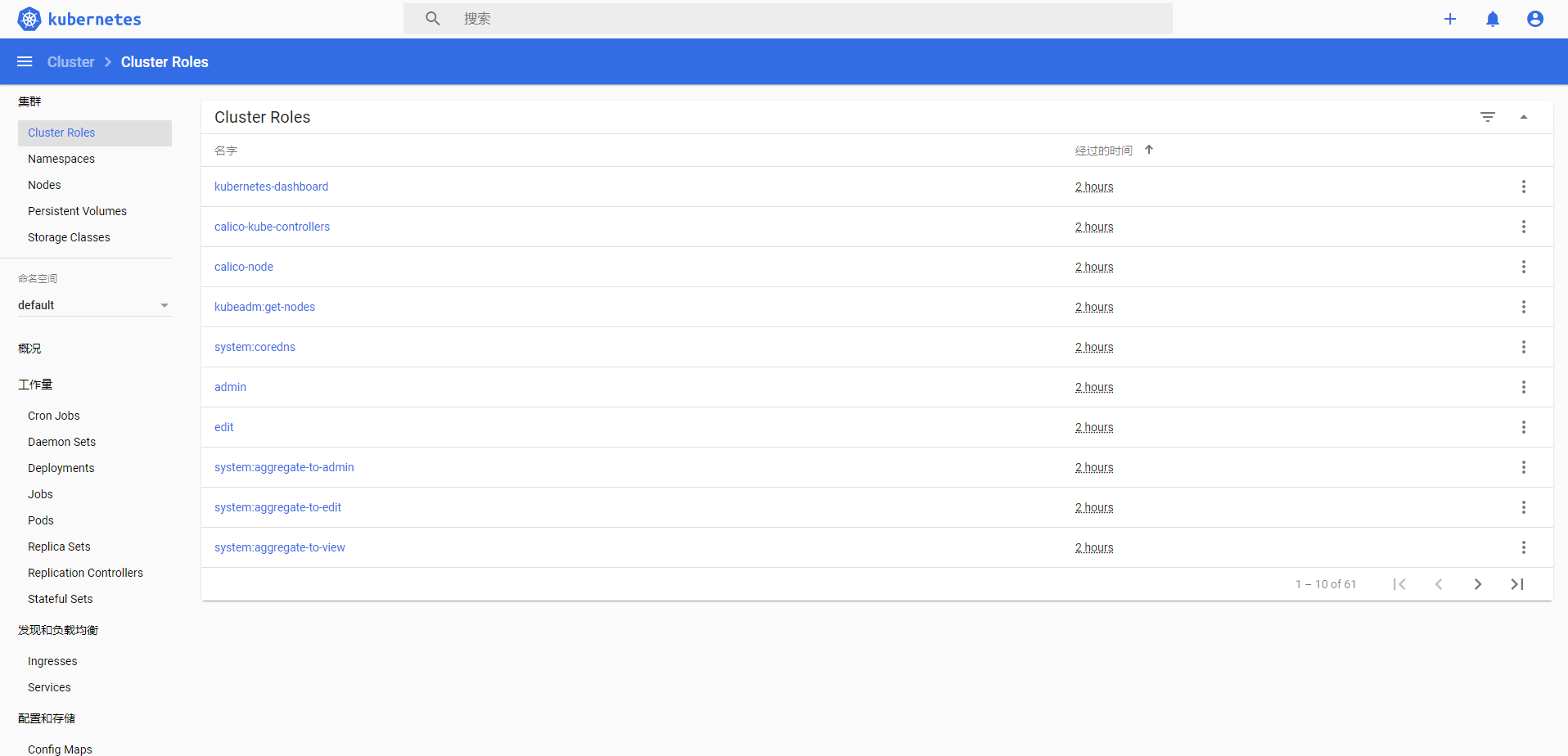
Task: Open Config Maps in sidebar
Action: coord(60,749)
